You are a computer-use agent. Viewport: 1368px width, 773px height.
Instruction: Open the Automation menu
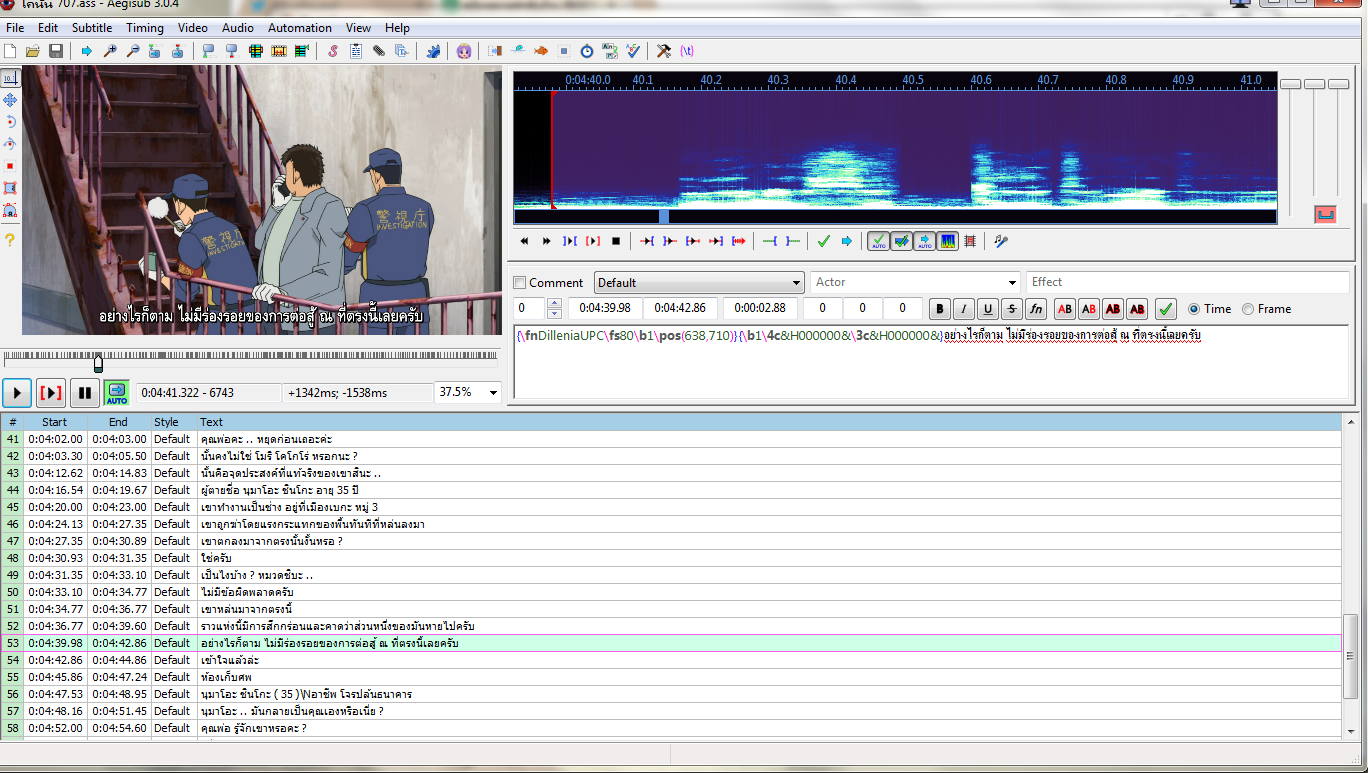300,28
